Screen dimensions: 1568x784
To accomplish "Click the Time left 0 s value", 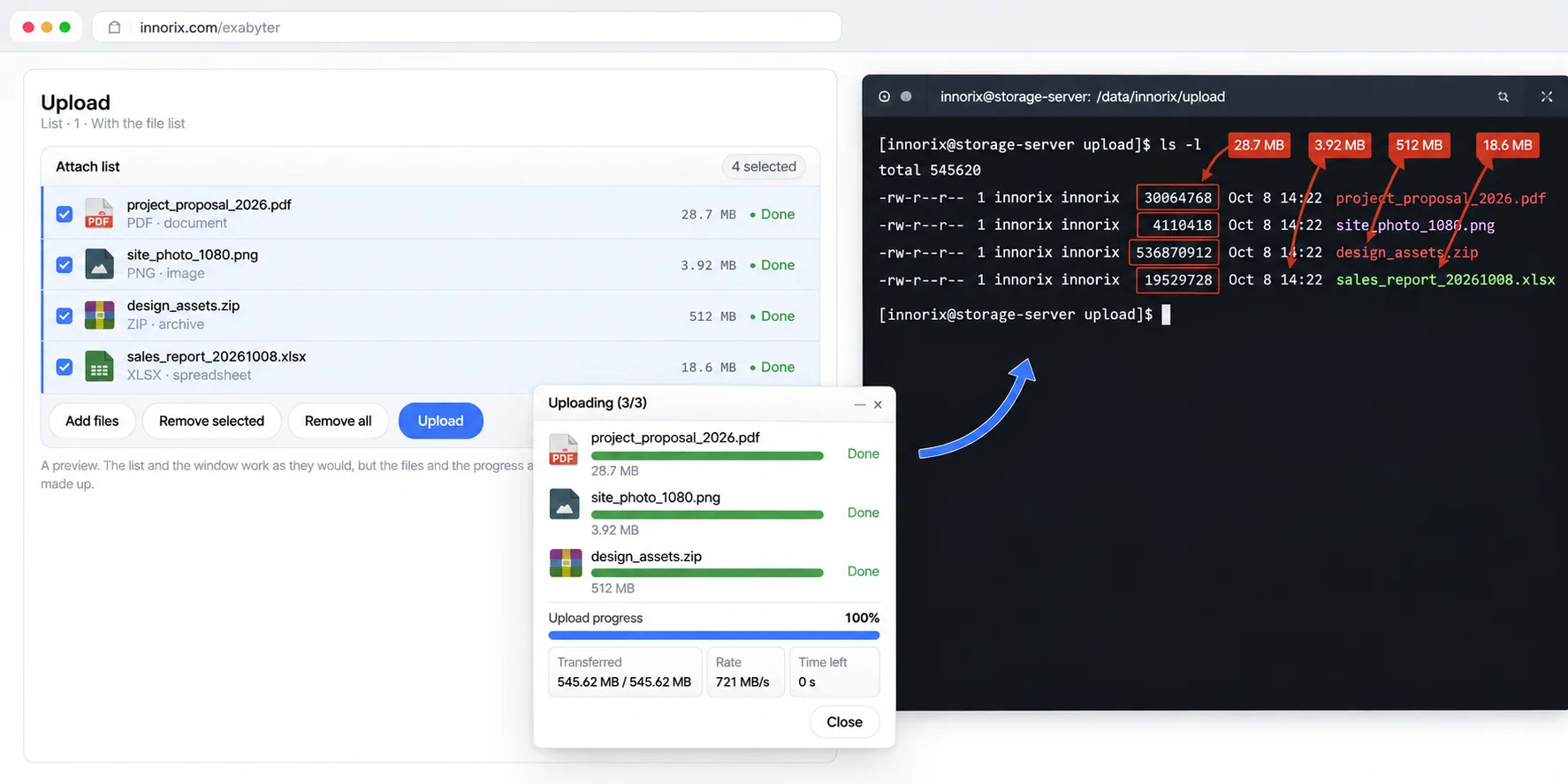I will 807,682.
